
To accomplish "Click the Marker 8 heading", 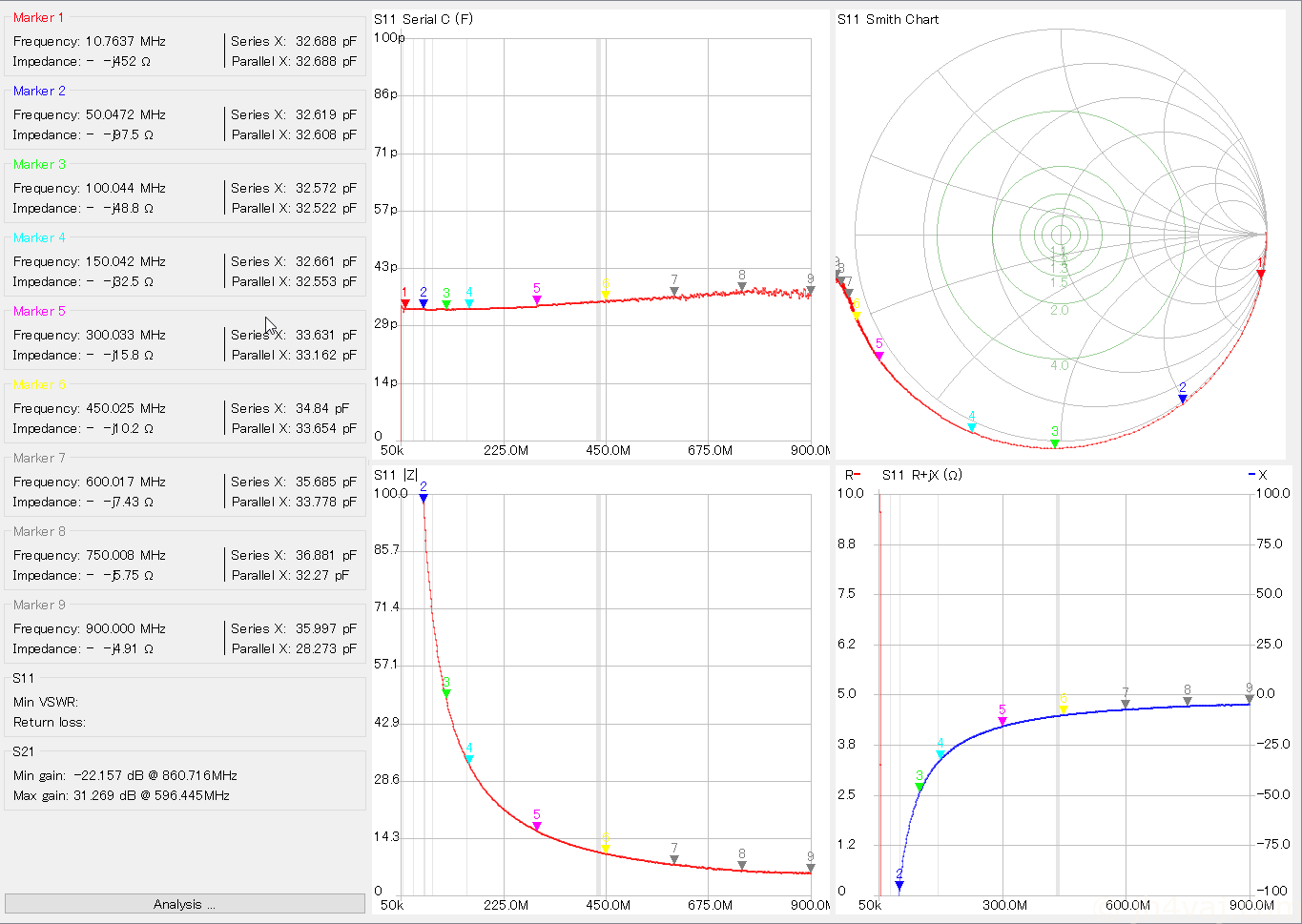I will pyautogui.click(x=39, y=531).
